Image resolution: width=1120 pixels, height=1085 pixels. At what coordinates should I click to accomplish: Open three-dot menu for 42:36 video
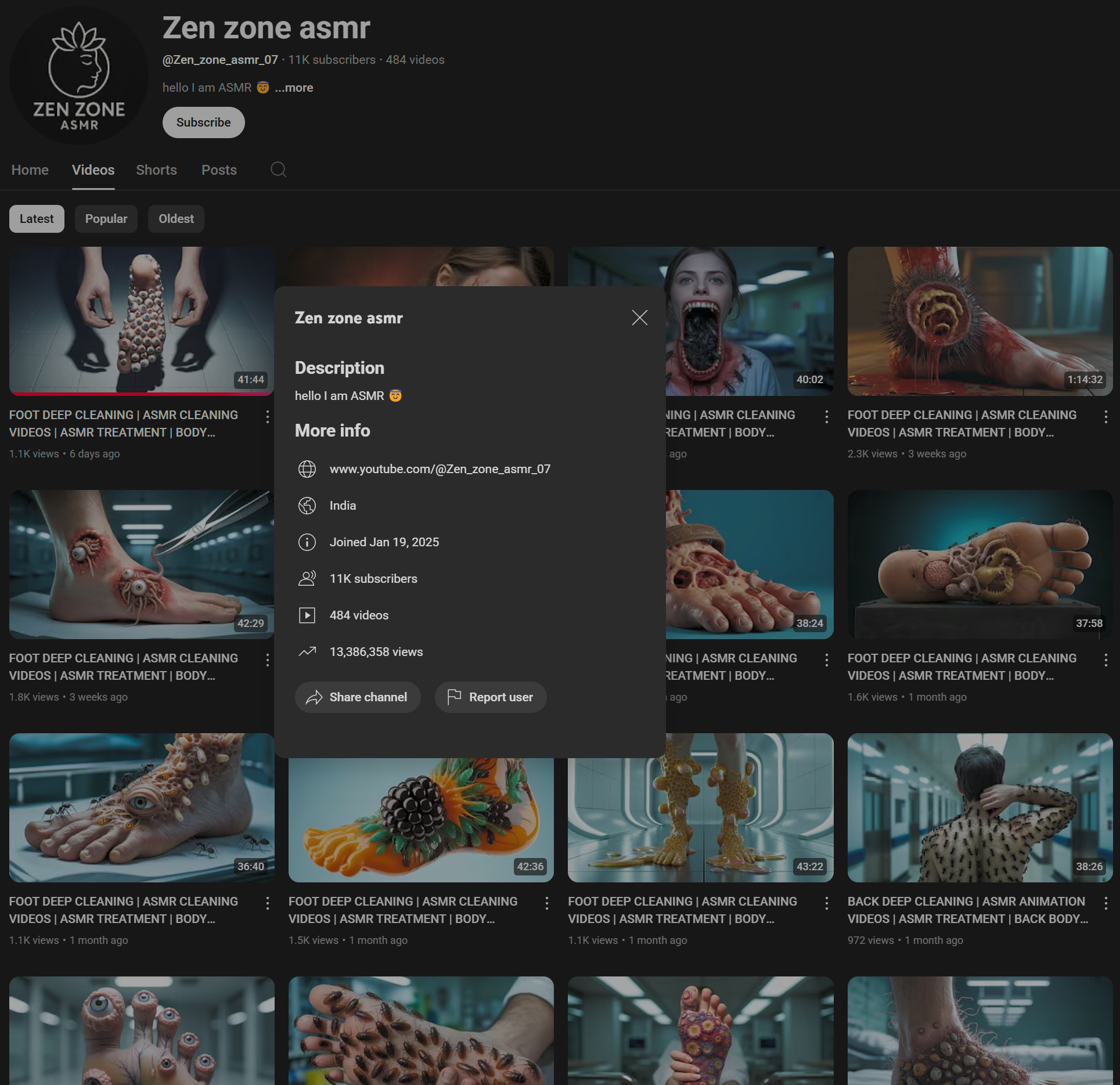[x=547, y=903]
